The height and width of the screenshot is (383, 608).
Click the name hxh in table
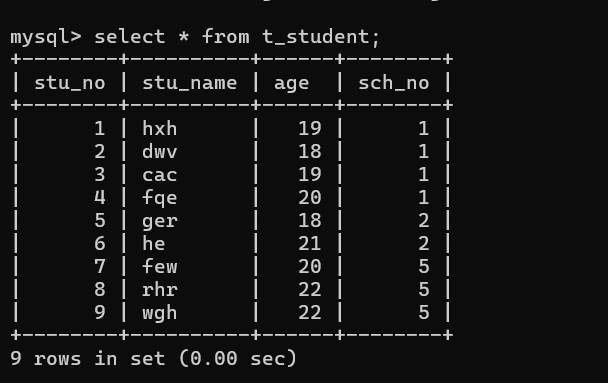[160, 128]
